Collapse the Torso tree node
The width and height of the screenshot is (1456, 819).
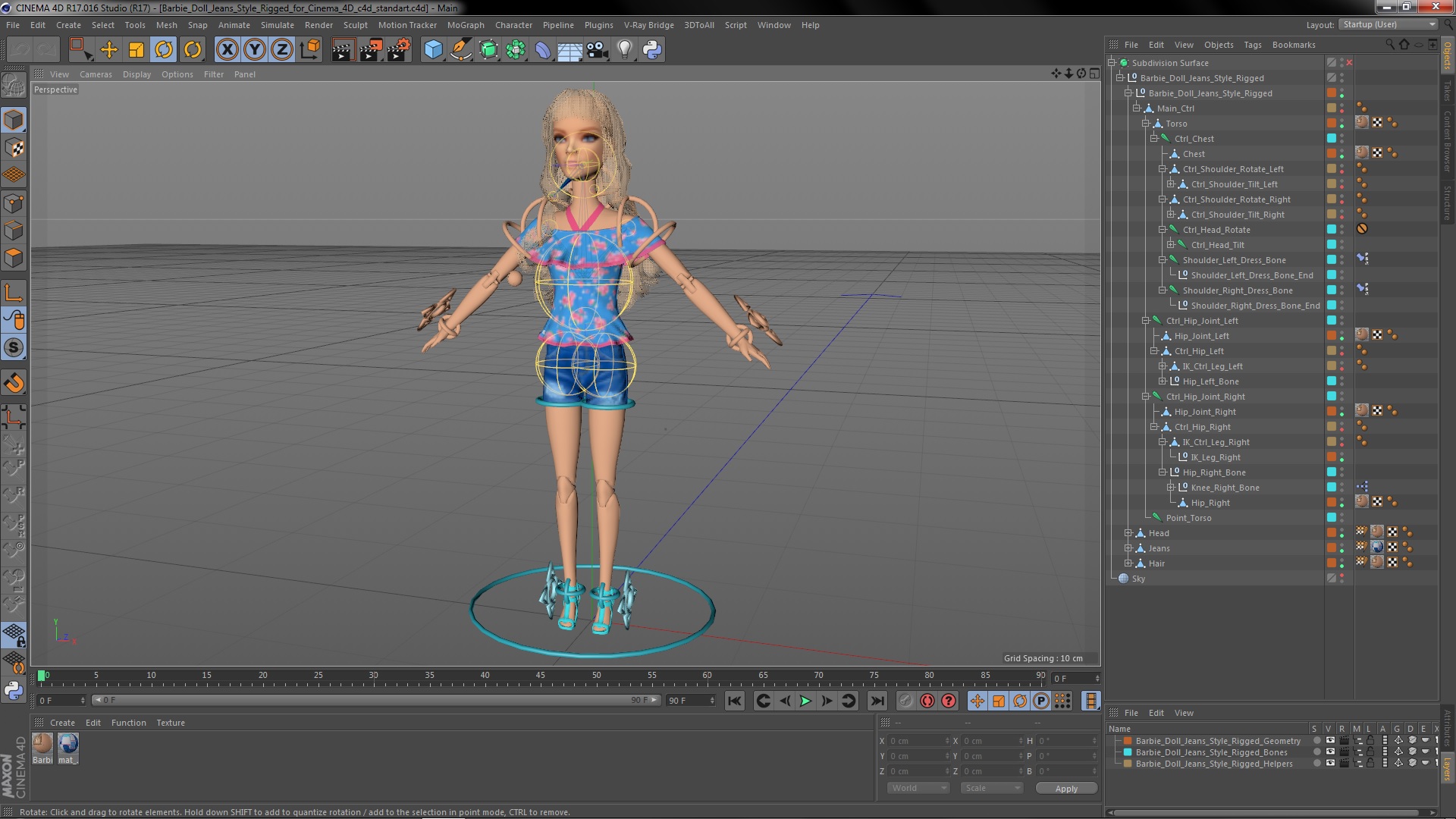coord(1145,124)
